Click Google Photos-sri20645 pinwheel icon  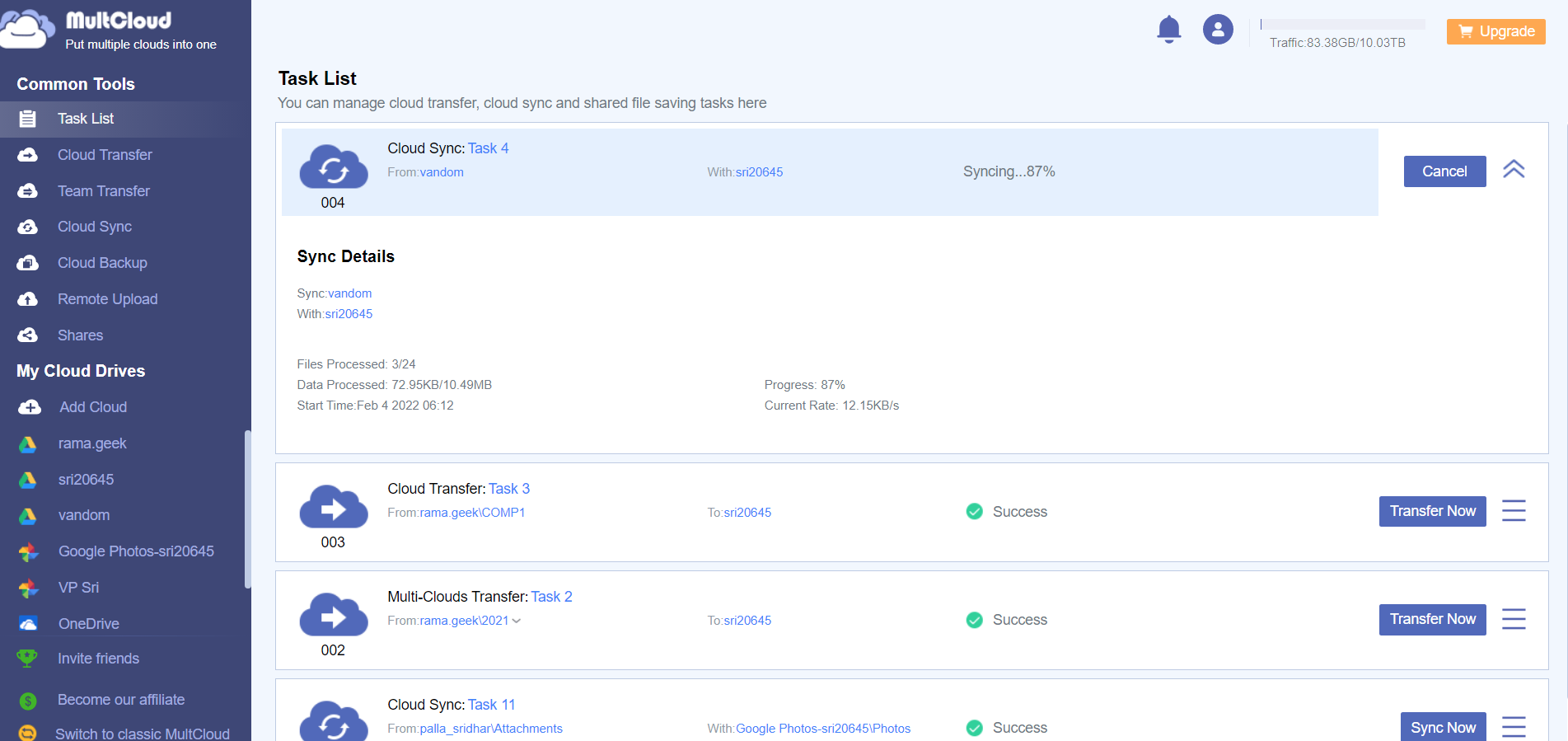coord(28,551)
